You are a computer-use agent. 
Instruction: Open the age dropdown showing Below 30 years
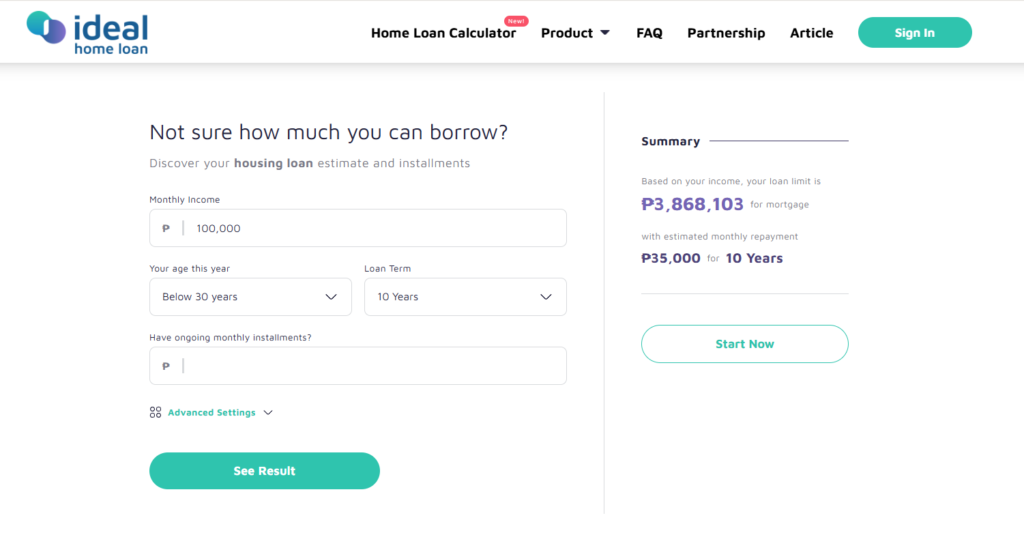click(250, 297)
